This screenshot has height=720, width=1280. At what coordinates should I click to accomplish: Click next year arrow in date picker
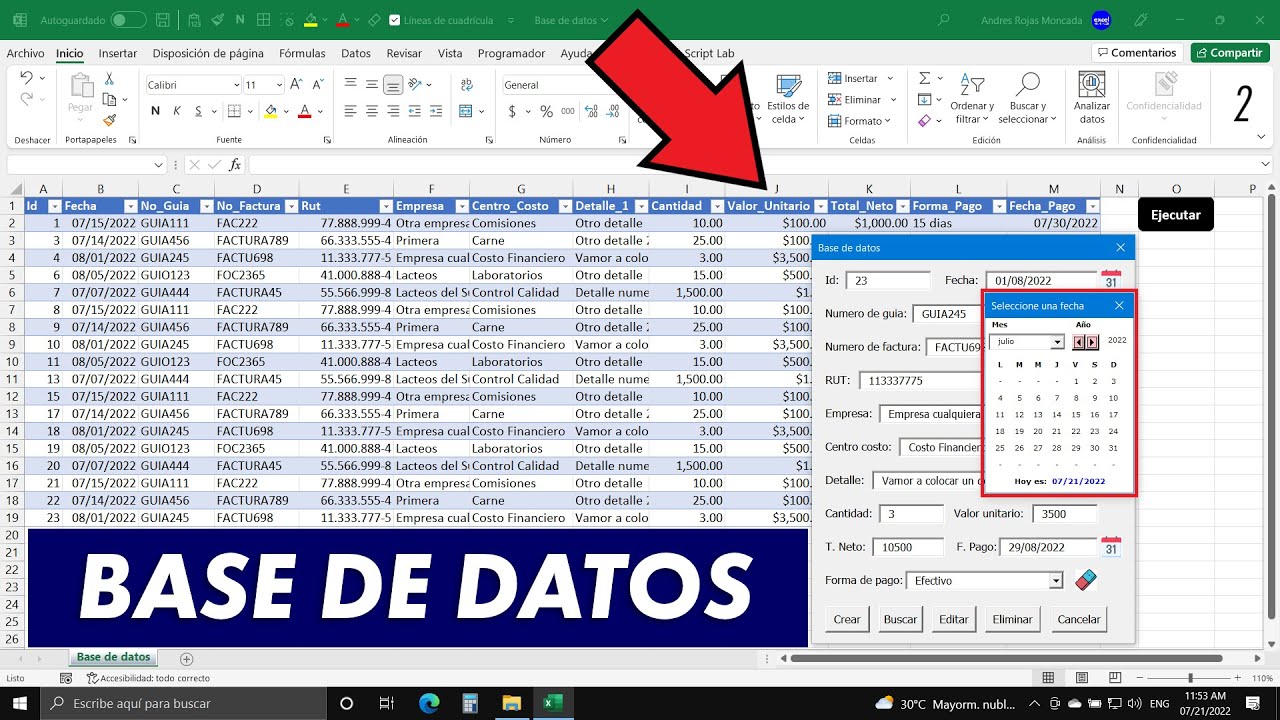point(1092,342)
